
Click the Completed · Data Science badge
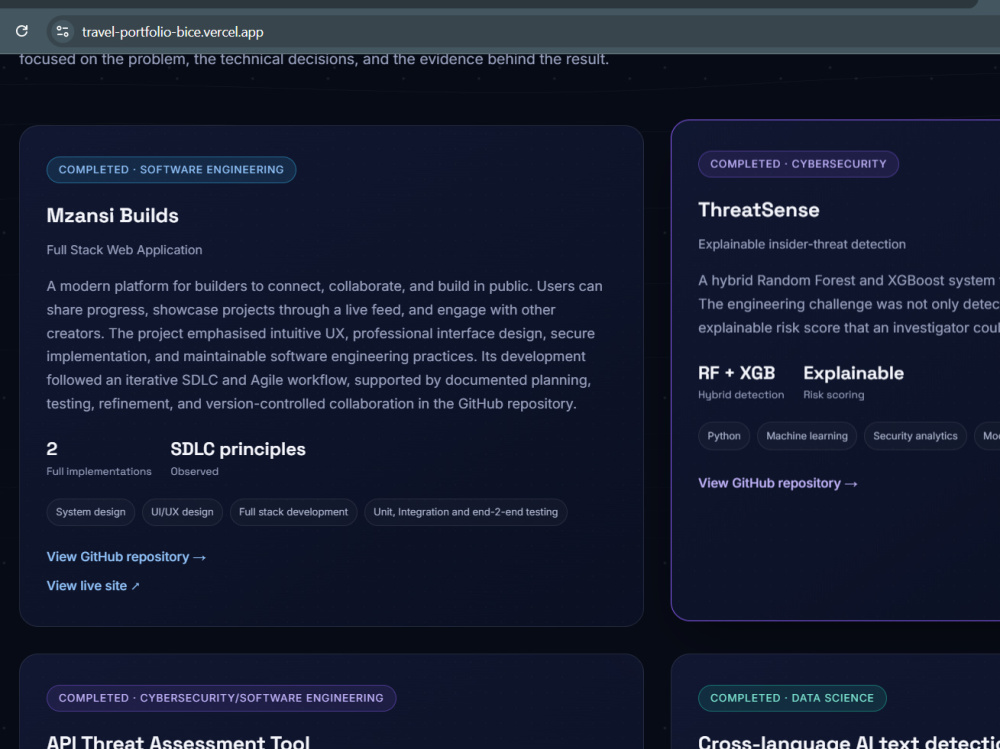[x=792, y=698]
